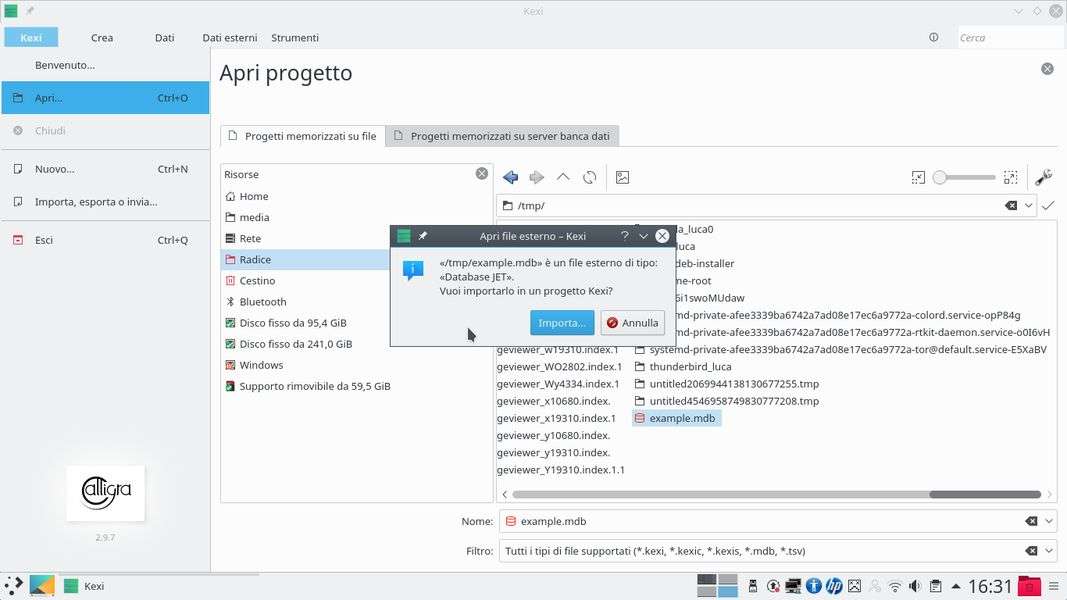
Task: Select Progetti memorizzati su file tab
Action: point(303,136)
